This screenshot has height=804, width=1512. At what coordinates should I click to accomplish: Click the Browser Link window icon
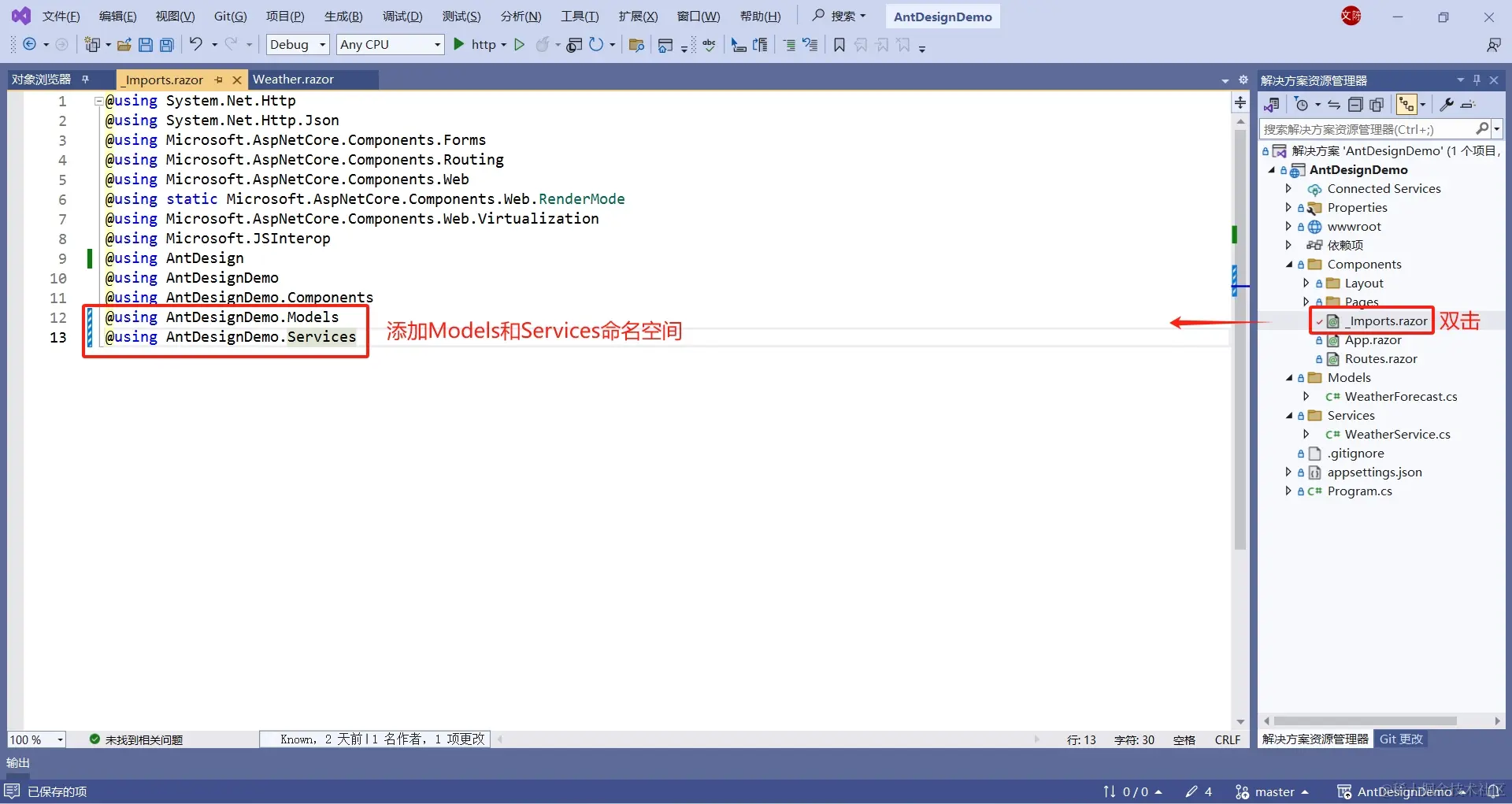pyautogui.click(x=575, y=45)
